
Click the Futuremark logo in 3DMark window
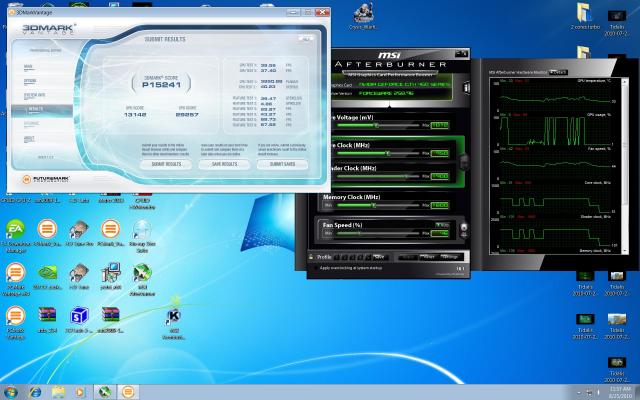pos(46,179)
